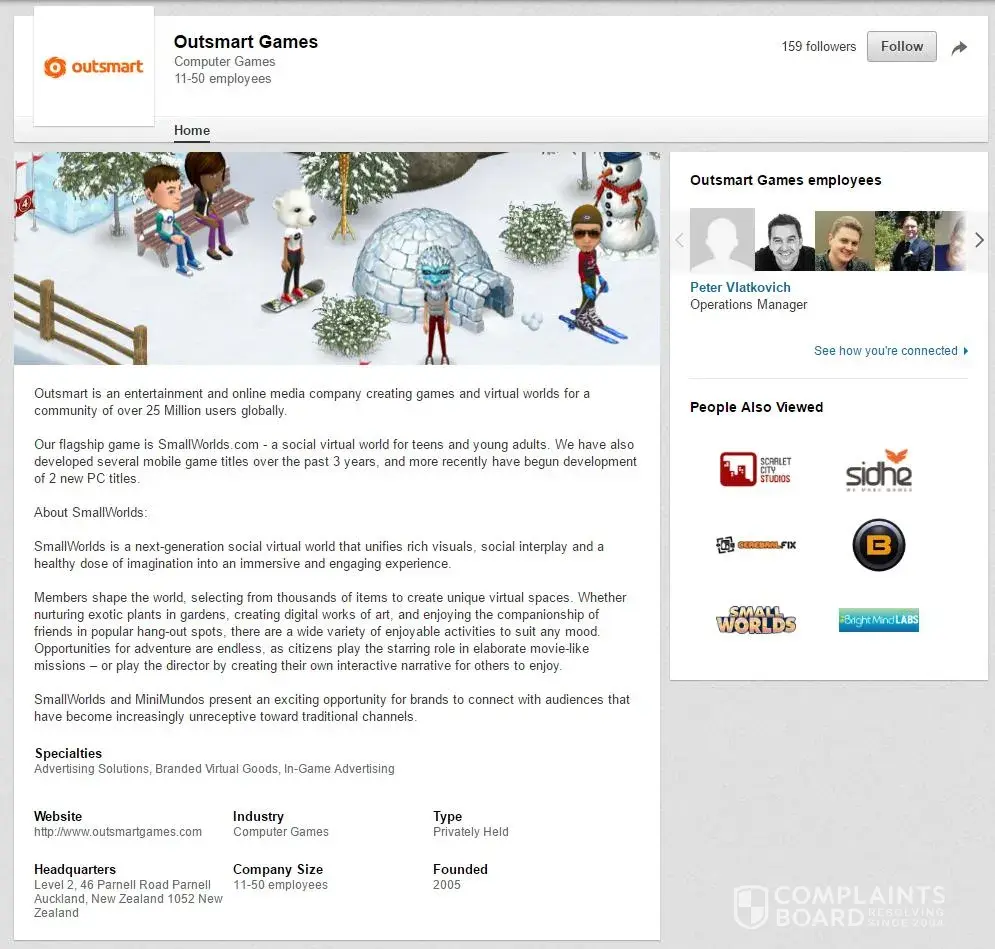Open the Scarlet City Studios logo

click(x=755, y=469)
